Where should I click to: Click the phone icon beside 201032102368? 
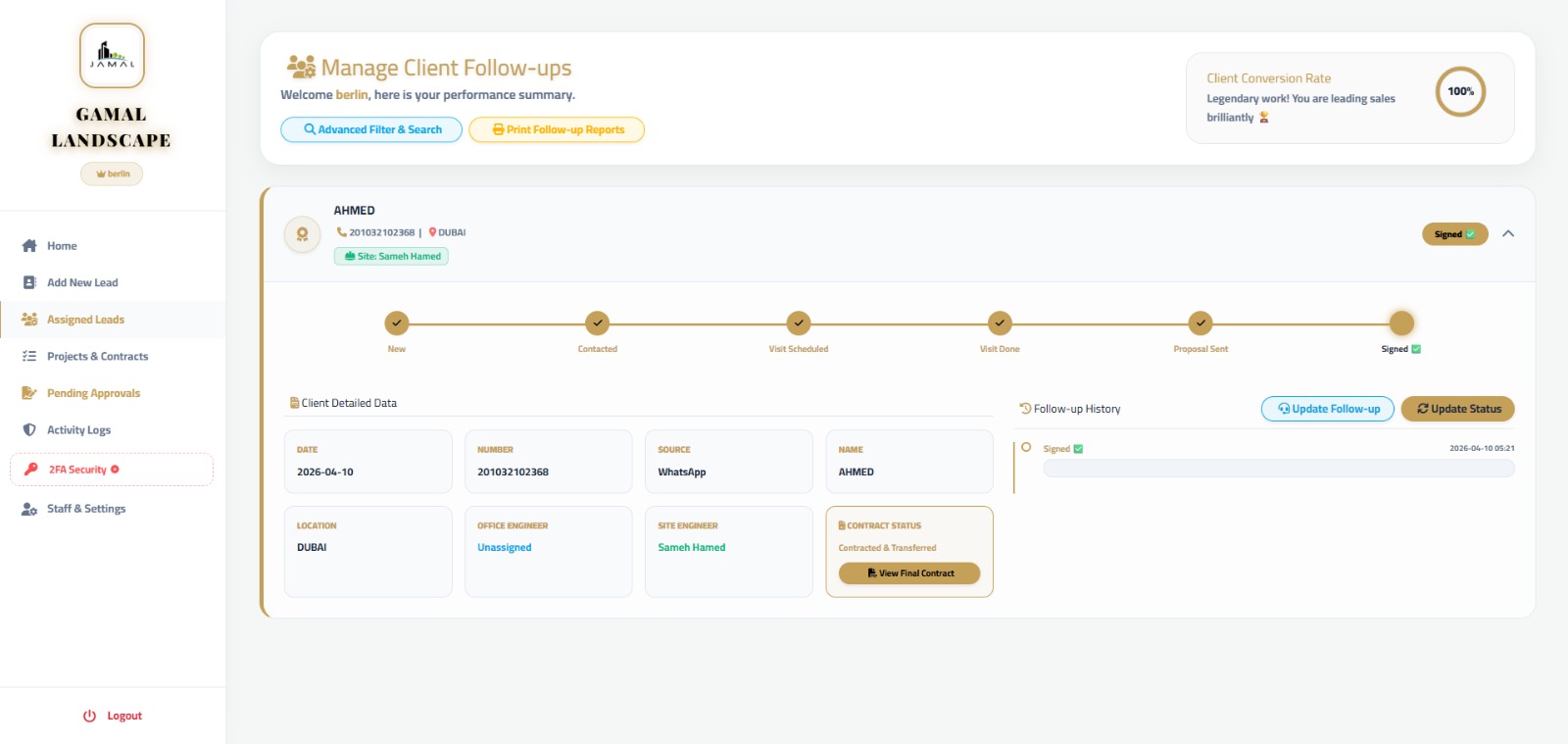[341, 231]
